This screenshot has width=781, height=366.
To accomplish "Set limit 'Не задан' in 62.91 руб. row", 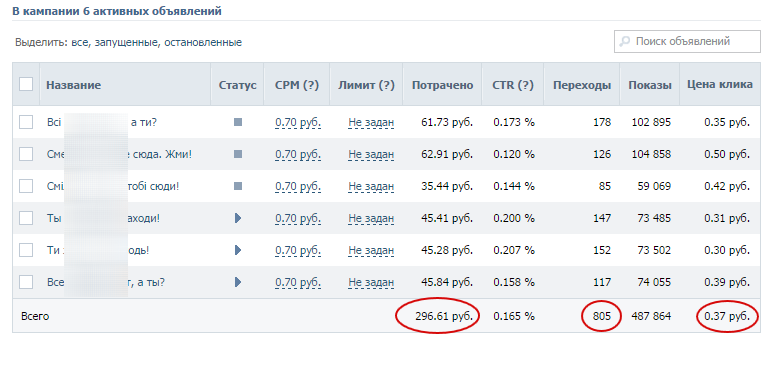I will point(371,155).
